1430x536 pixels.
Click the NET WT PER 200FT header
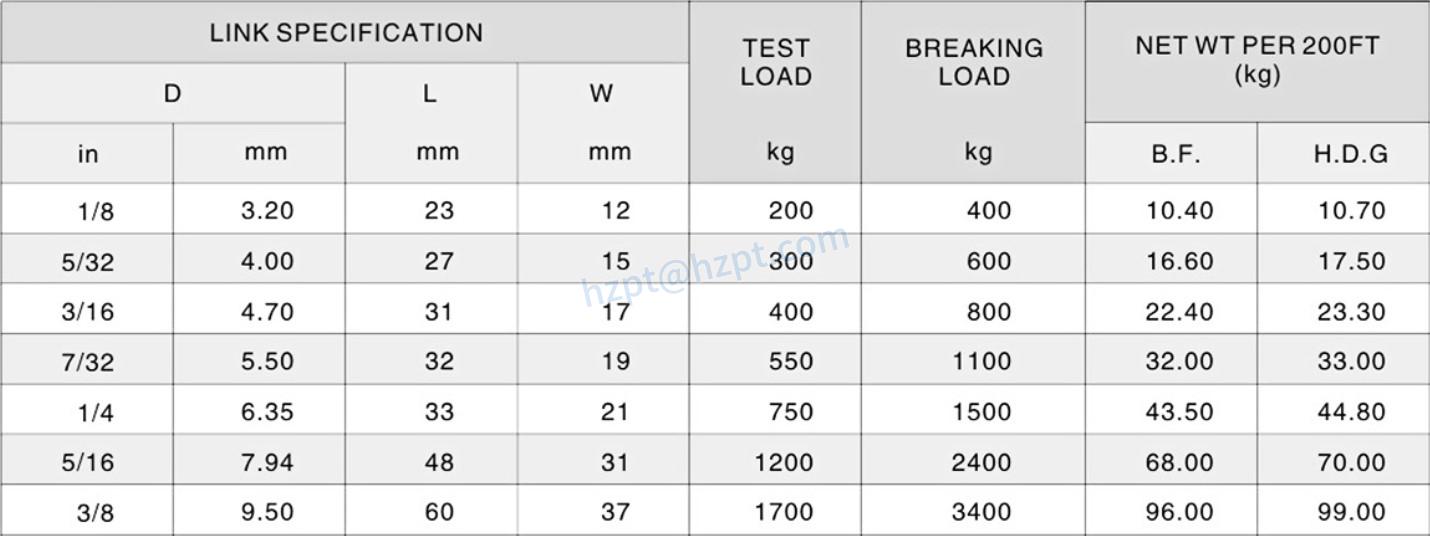tap(1257, 60)
